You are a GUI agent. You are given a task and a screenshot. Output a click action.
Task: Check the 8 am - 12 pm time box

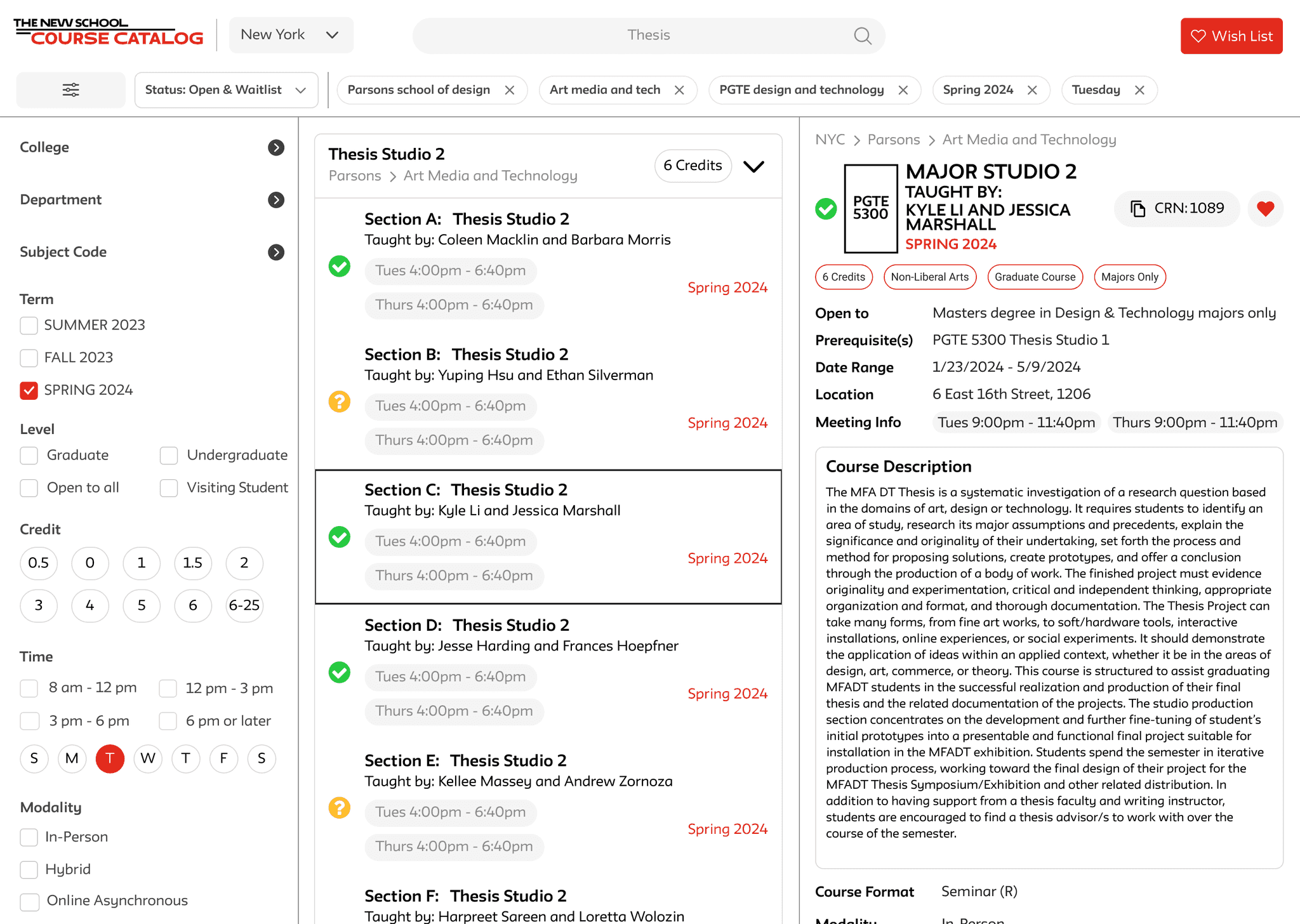(29, 689)
